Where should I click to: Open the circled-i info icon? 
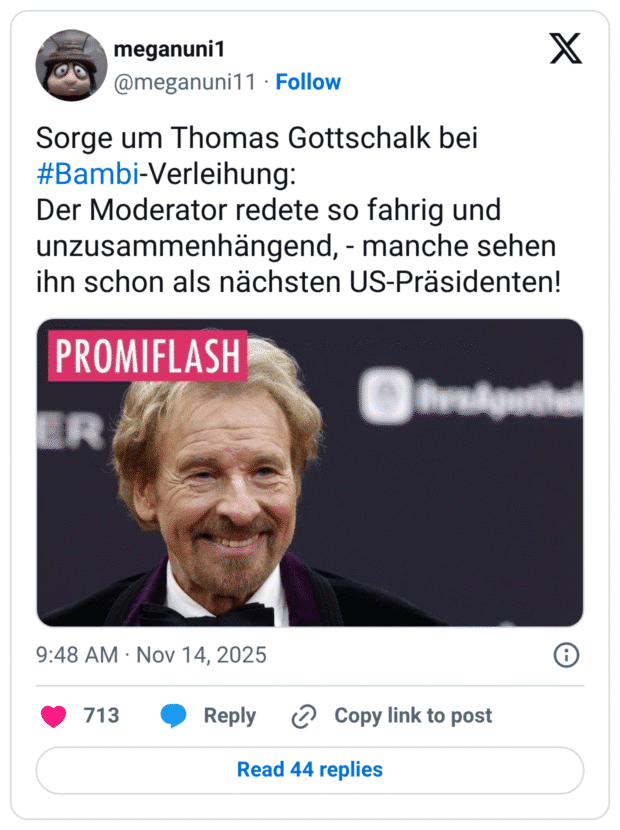(x=567, y=655)
